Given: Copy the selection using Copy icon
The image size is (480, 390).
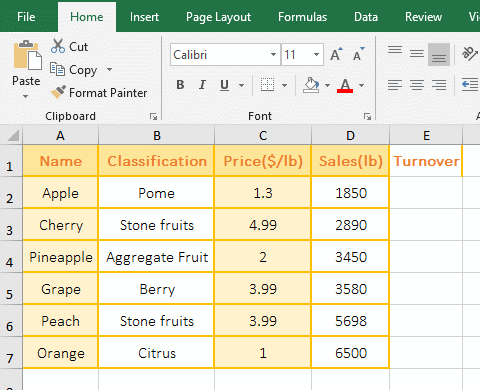Looking at the screenshot, I should tap(57, 69).
